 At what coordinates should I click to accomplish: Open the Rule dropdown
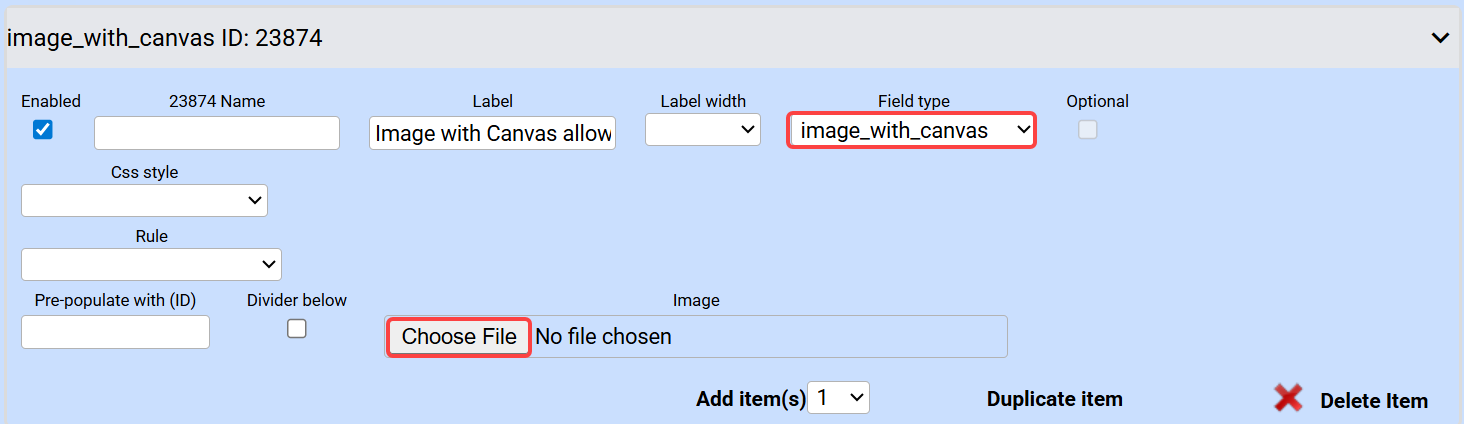point(151,265)
